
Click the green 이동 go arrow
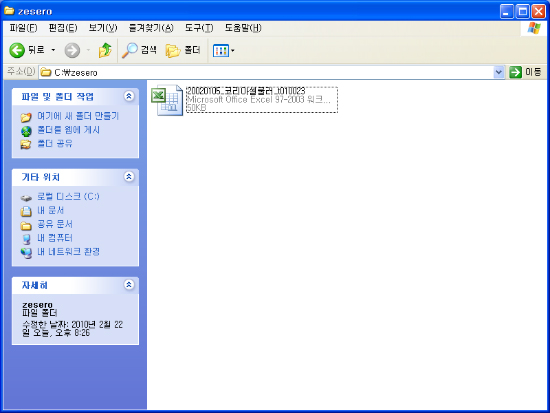pyautogui.click(x=515, y=72)
